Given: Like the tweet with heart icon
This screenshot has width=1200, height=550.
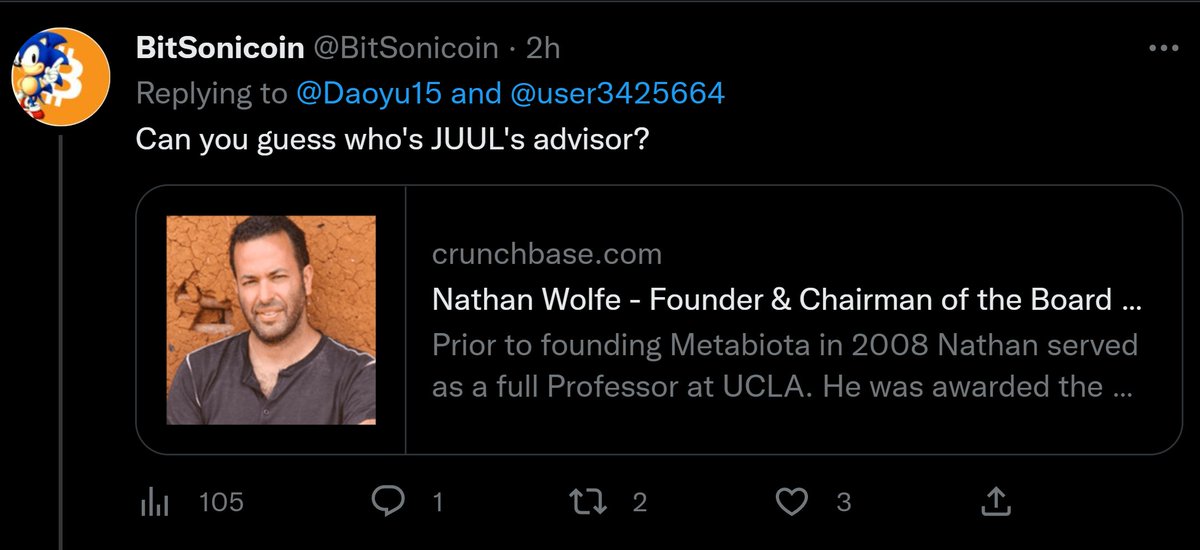Looking at the screenshot, I should 792,502.
